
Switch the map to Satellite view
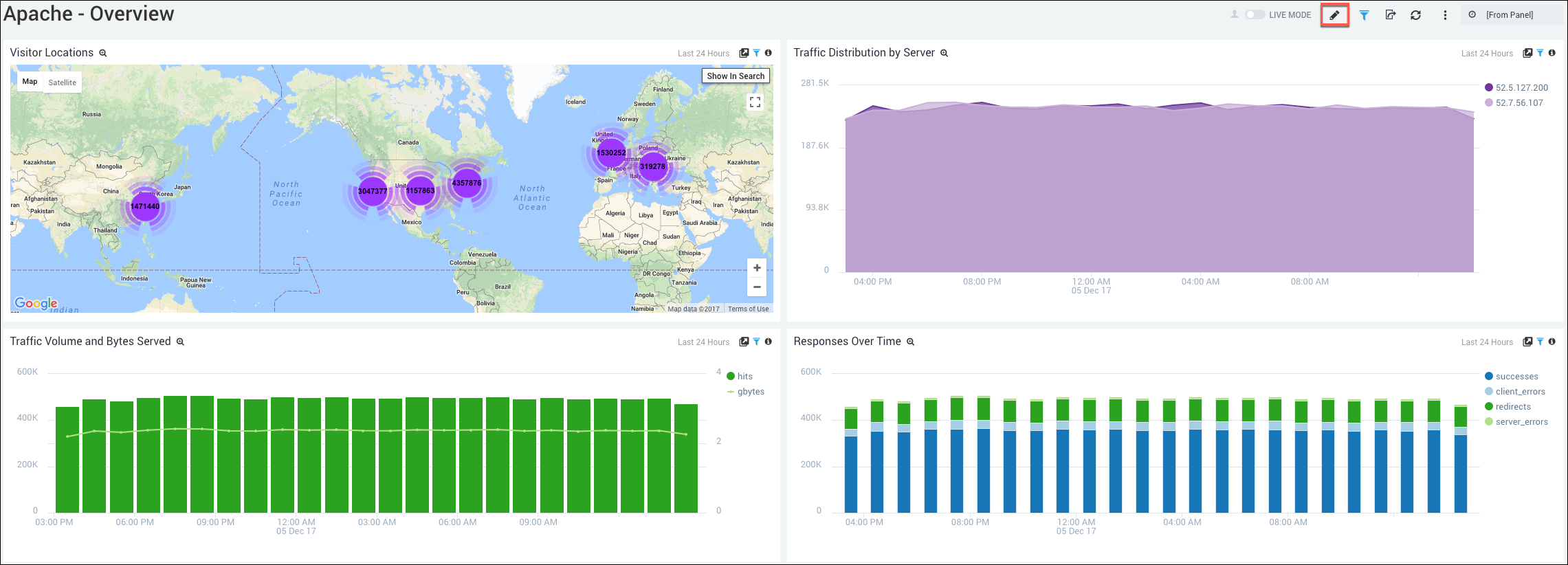(x=63, y=82)
